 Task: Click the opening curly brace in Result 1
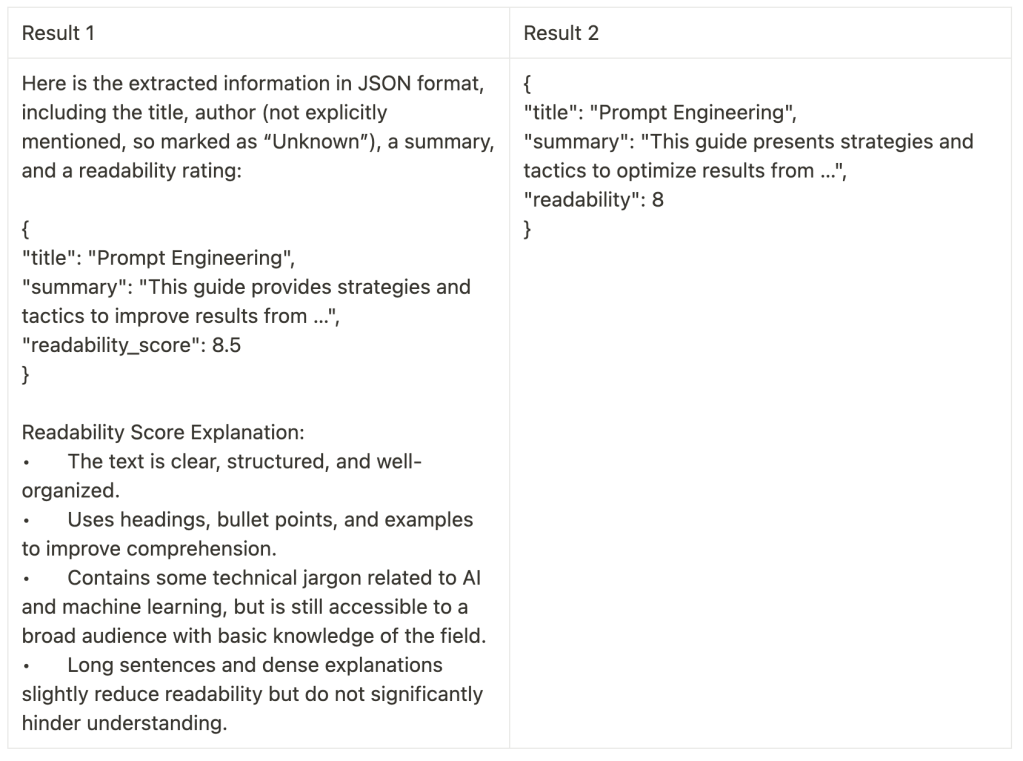26,229
